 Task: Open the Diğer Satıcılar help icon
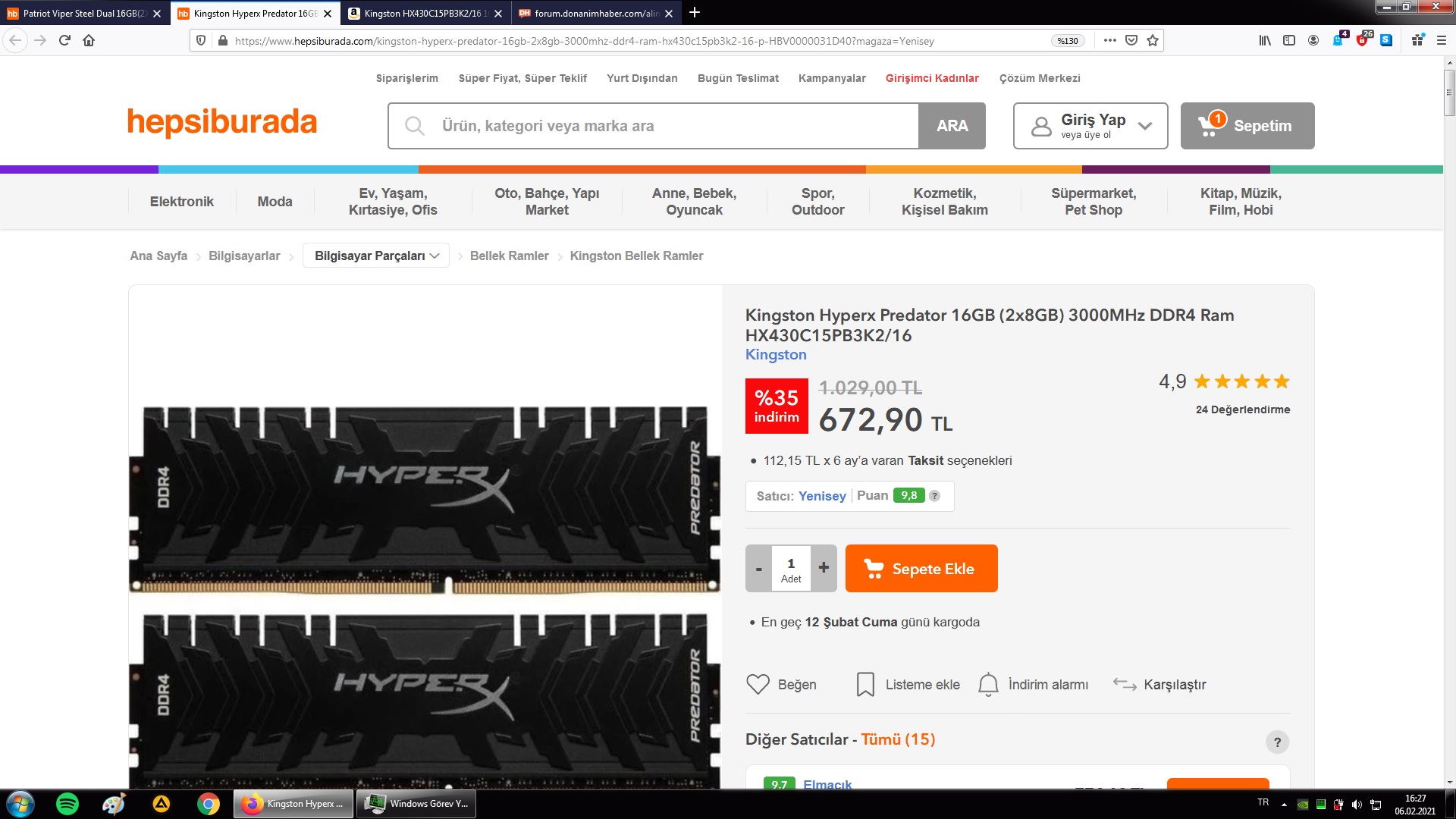1277,742
